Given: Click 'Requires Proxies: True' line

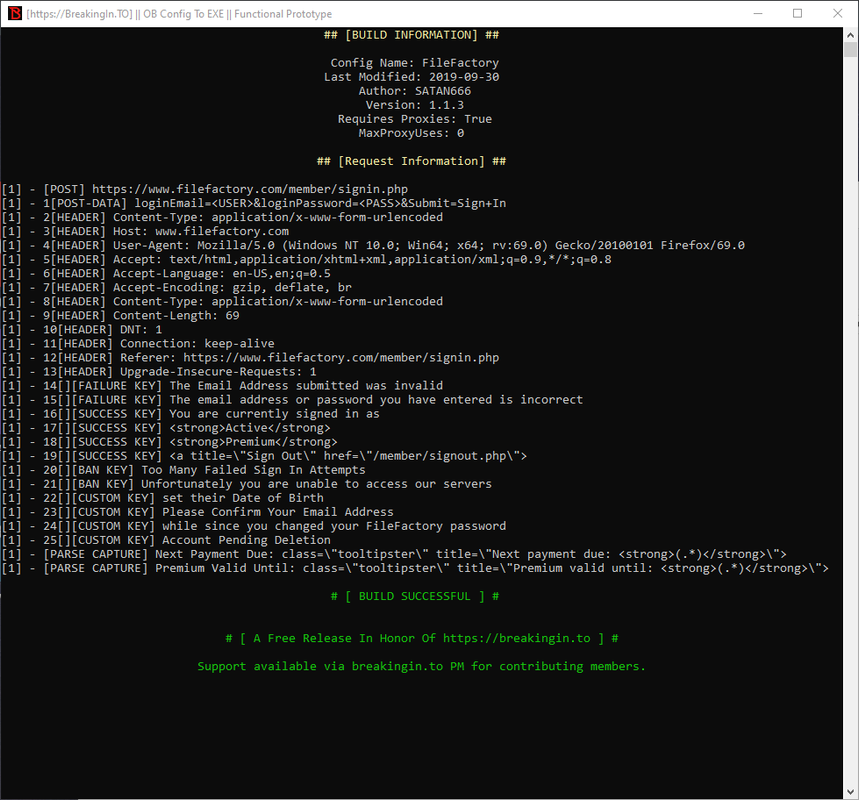Looking at the screenshot, I should (415, 119).
